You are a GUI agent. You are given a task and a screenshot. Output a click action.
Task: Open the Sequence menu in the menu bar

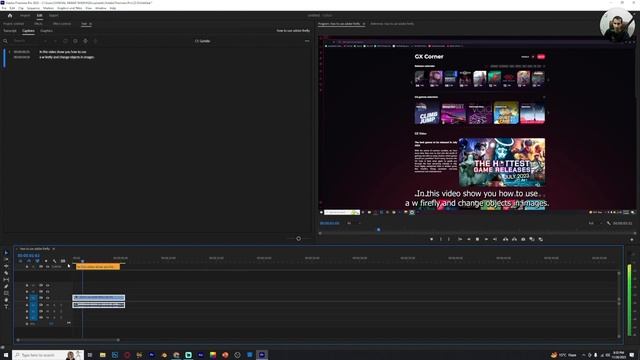click(33, 8)
